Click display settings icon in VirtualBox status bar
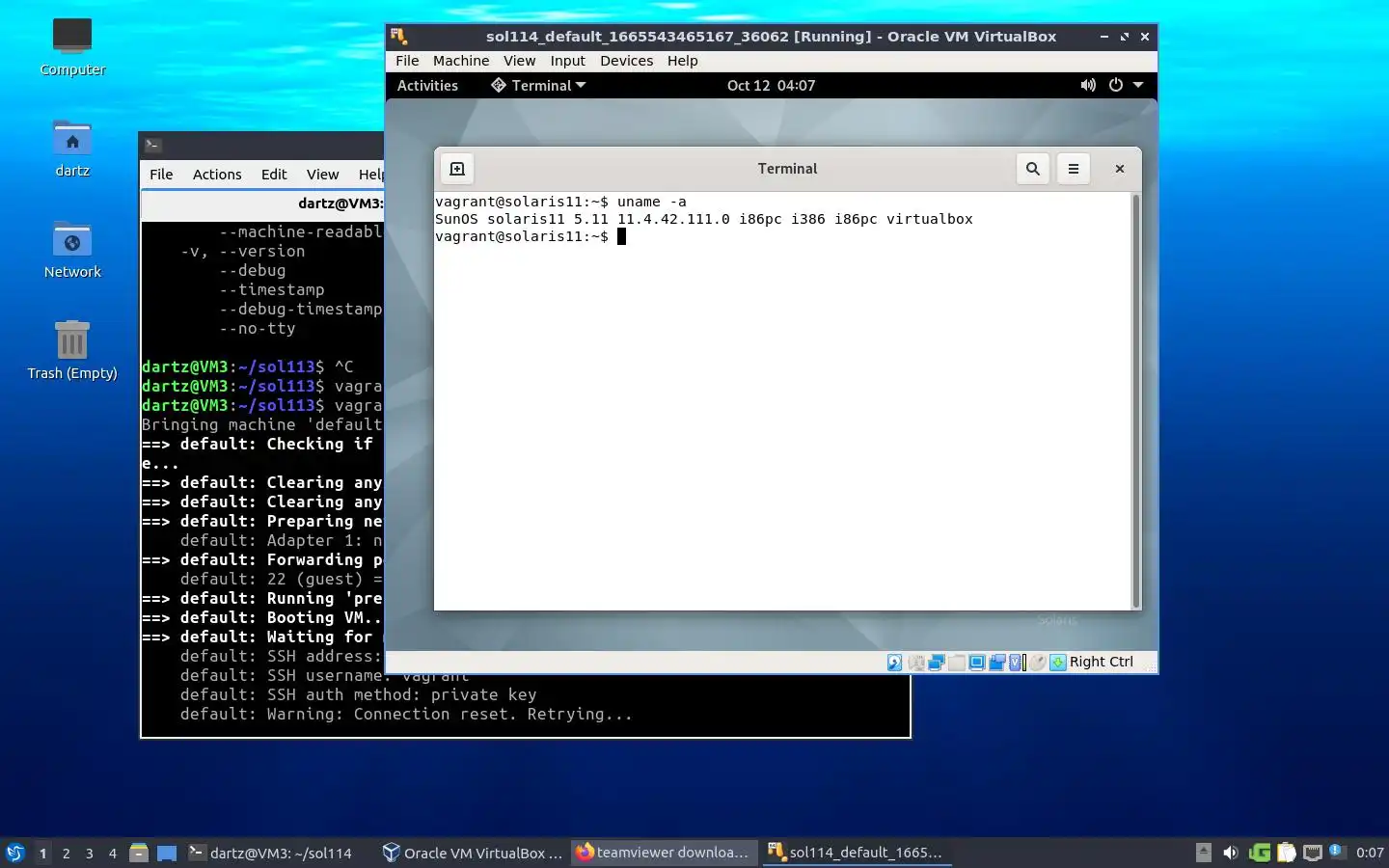Viewport: 1389px width, 868px height. coord(977,663)
